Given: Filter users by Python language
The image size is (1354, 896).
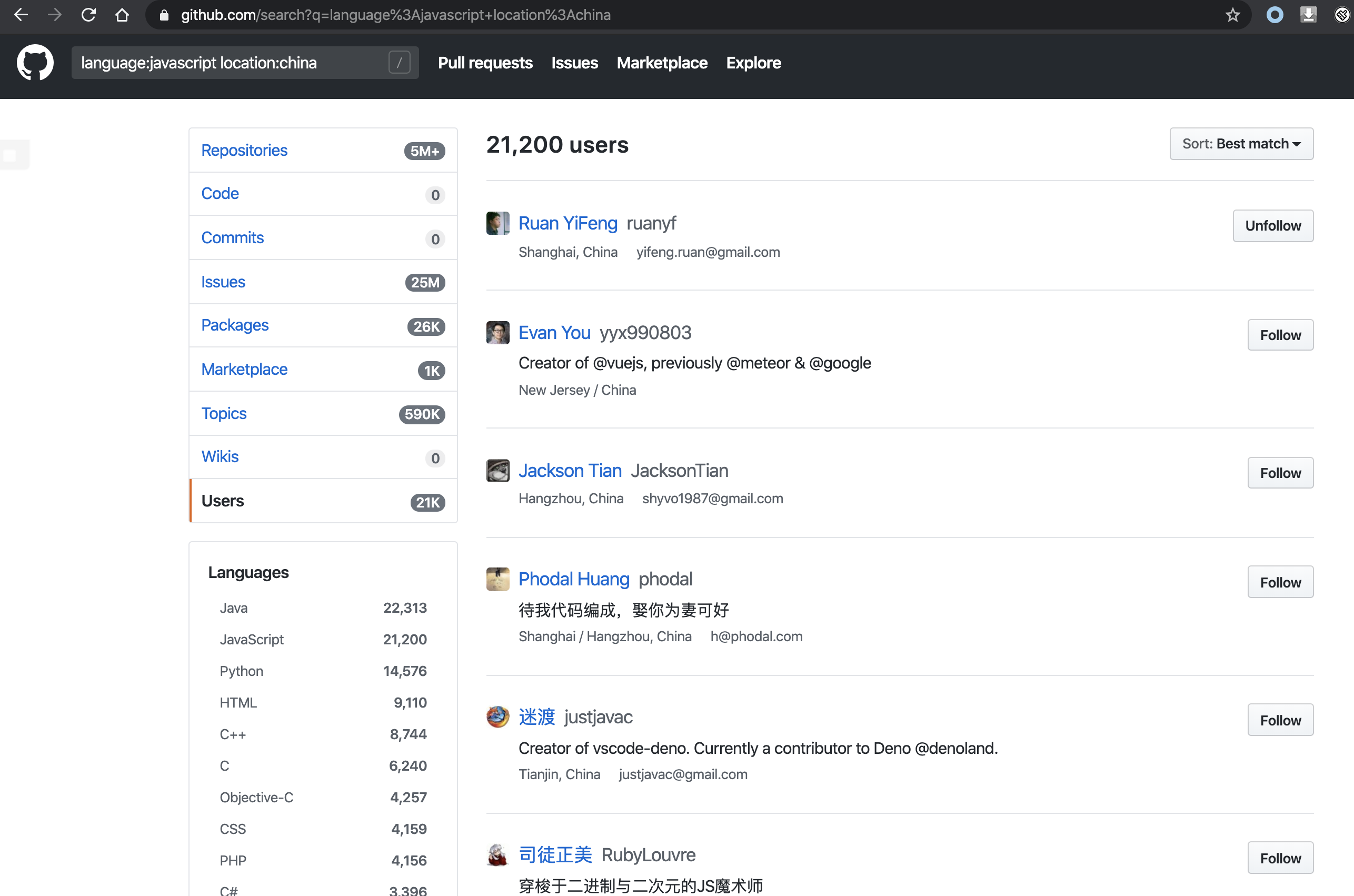Looking at the screenshot, I should [241, 671].
